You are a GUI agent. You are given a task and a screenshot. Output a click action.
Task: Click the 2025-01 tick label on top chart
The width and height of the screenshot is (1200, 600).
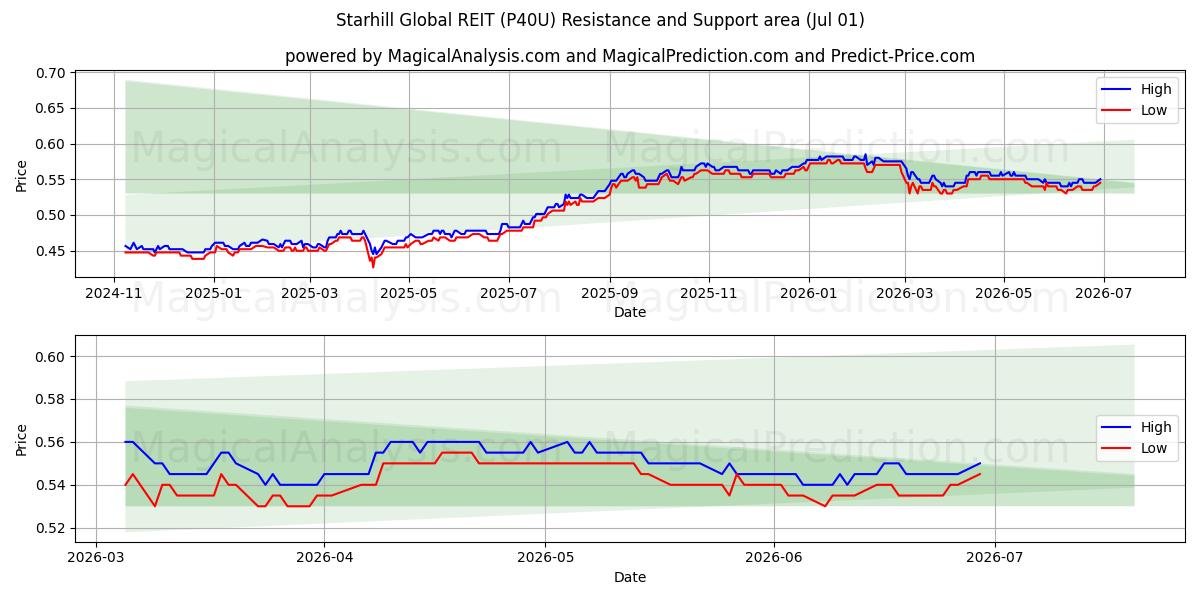click(x=213, y=293)
